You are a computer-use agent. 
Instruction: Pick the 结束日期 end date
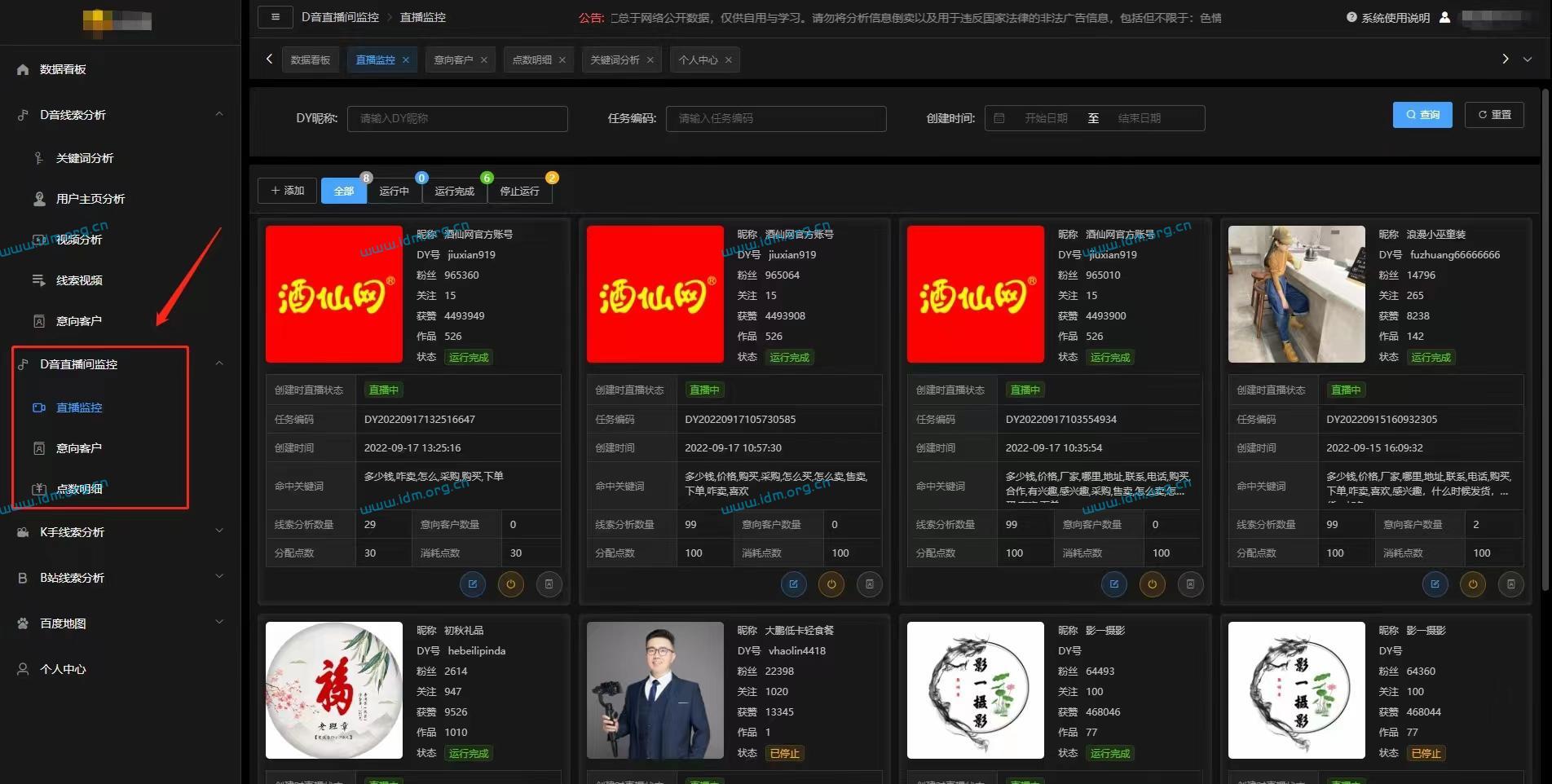1139,118
